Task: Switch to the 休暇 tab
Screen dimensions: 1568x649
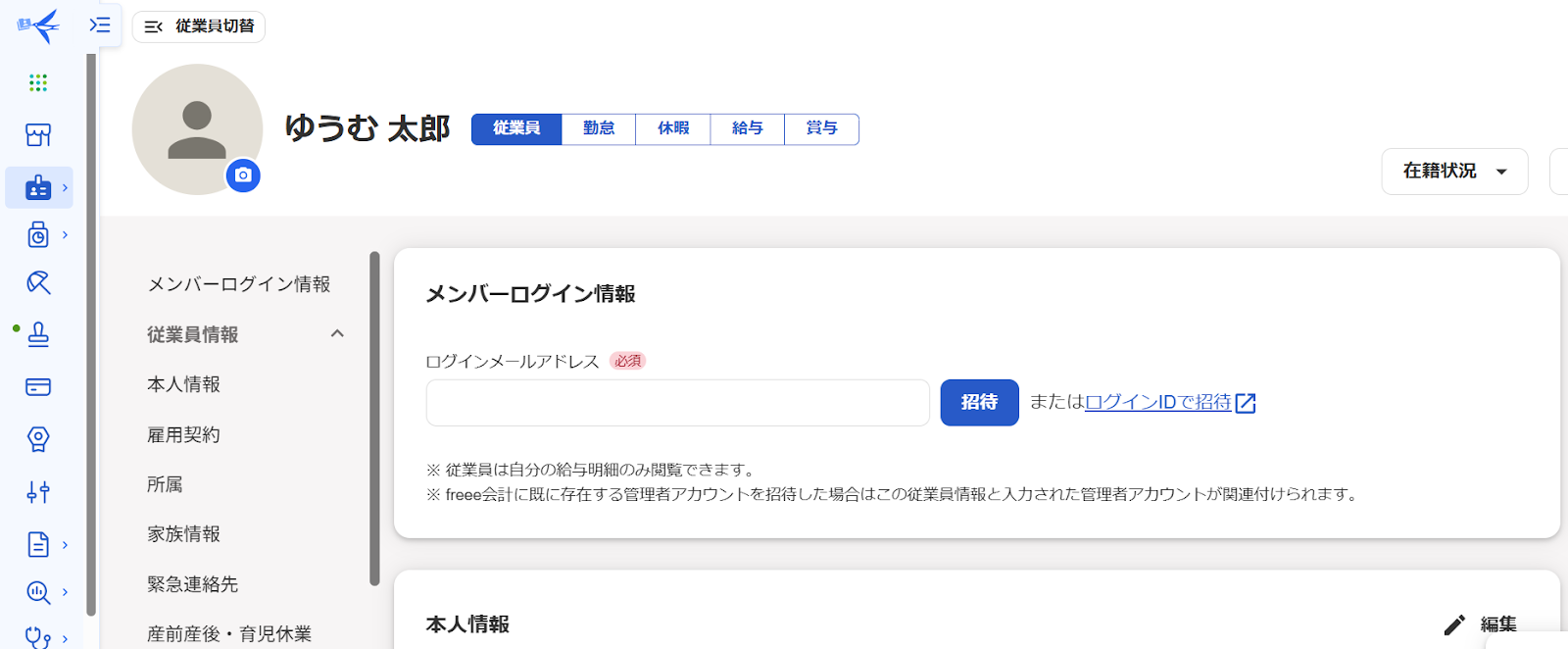Action: tap(673, 128)
